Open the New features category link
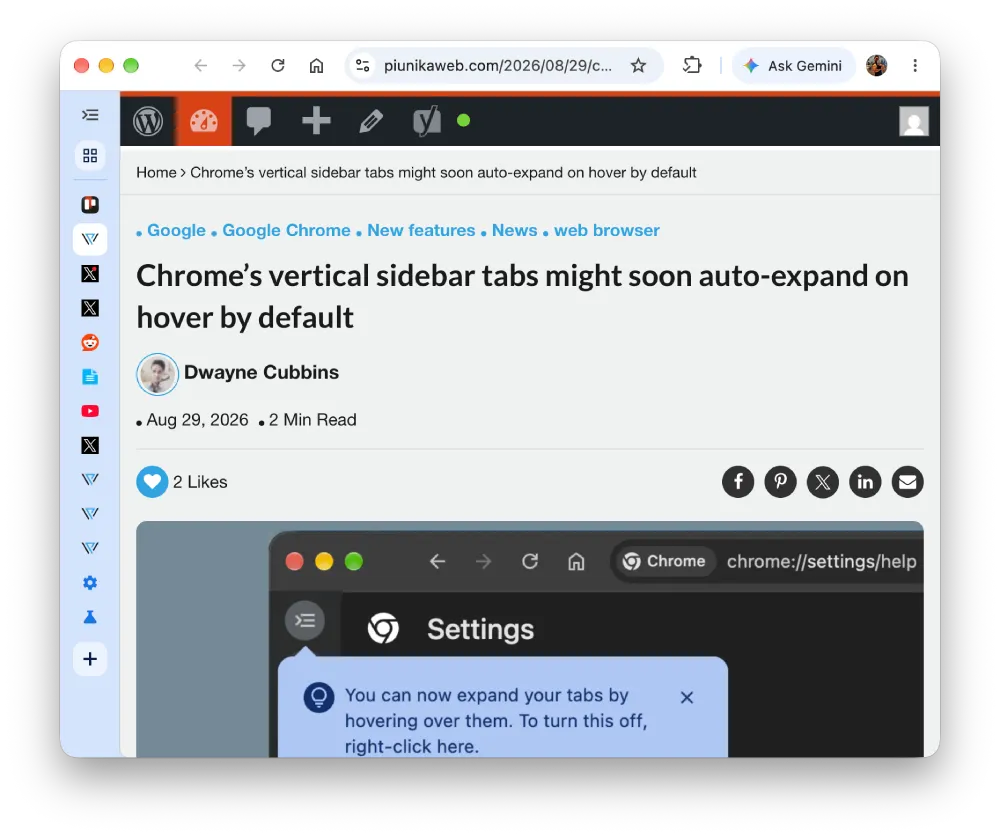 tap(422, 230)
